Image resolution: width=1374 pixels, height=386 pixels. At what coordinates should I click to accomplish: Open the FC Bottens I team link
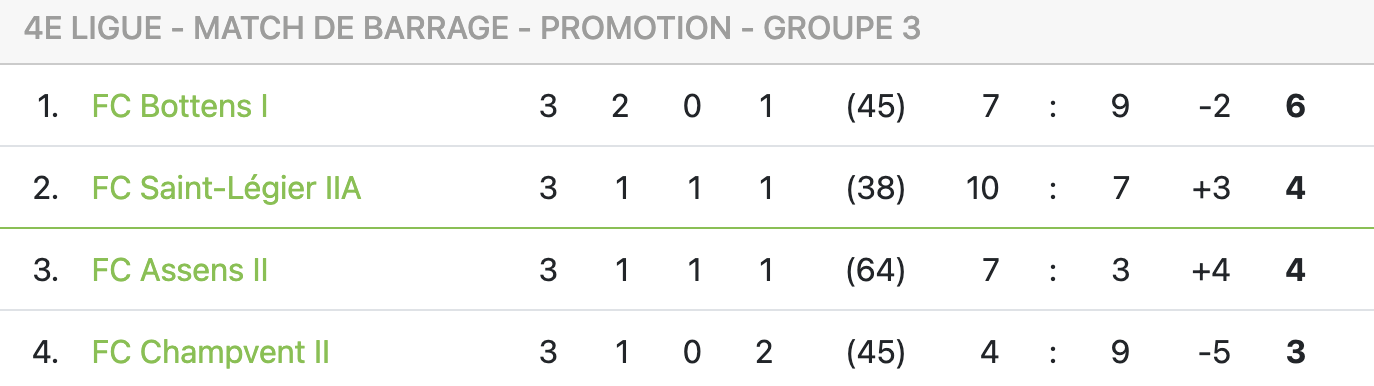pos(179,106)
